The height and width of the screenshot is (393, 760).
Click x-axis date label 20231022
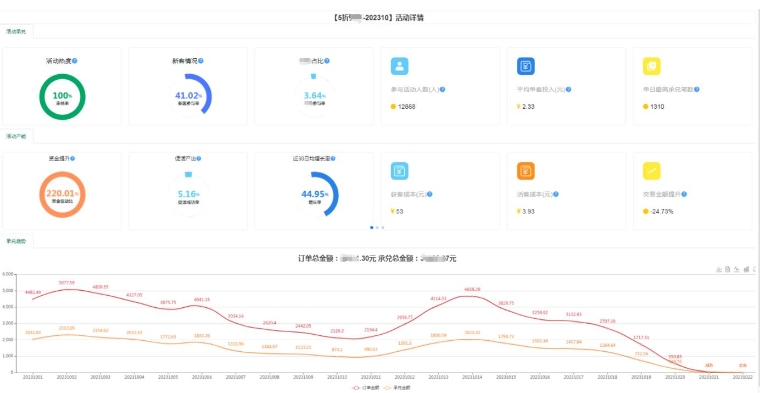(x=742, y=376)
